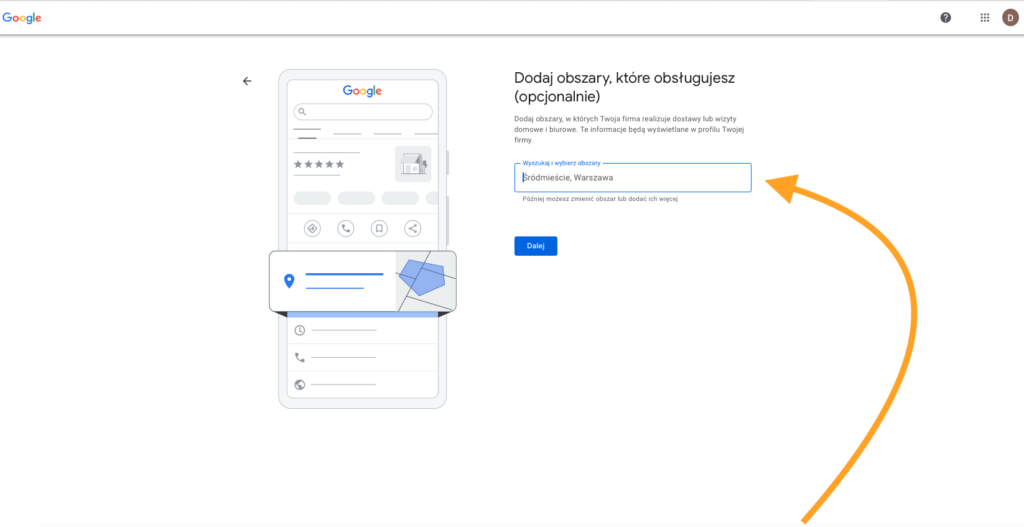The width and height of the screenshot is (1024, 527).
Task: Click the field label Wyszukaj i wybierz obszary
Action: coord(561,163)
